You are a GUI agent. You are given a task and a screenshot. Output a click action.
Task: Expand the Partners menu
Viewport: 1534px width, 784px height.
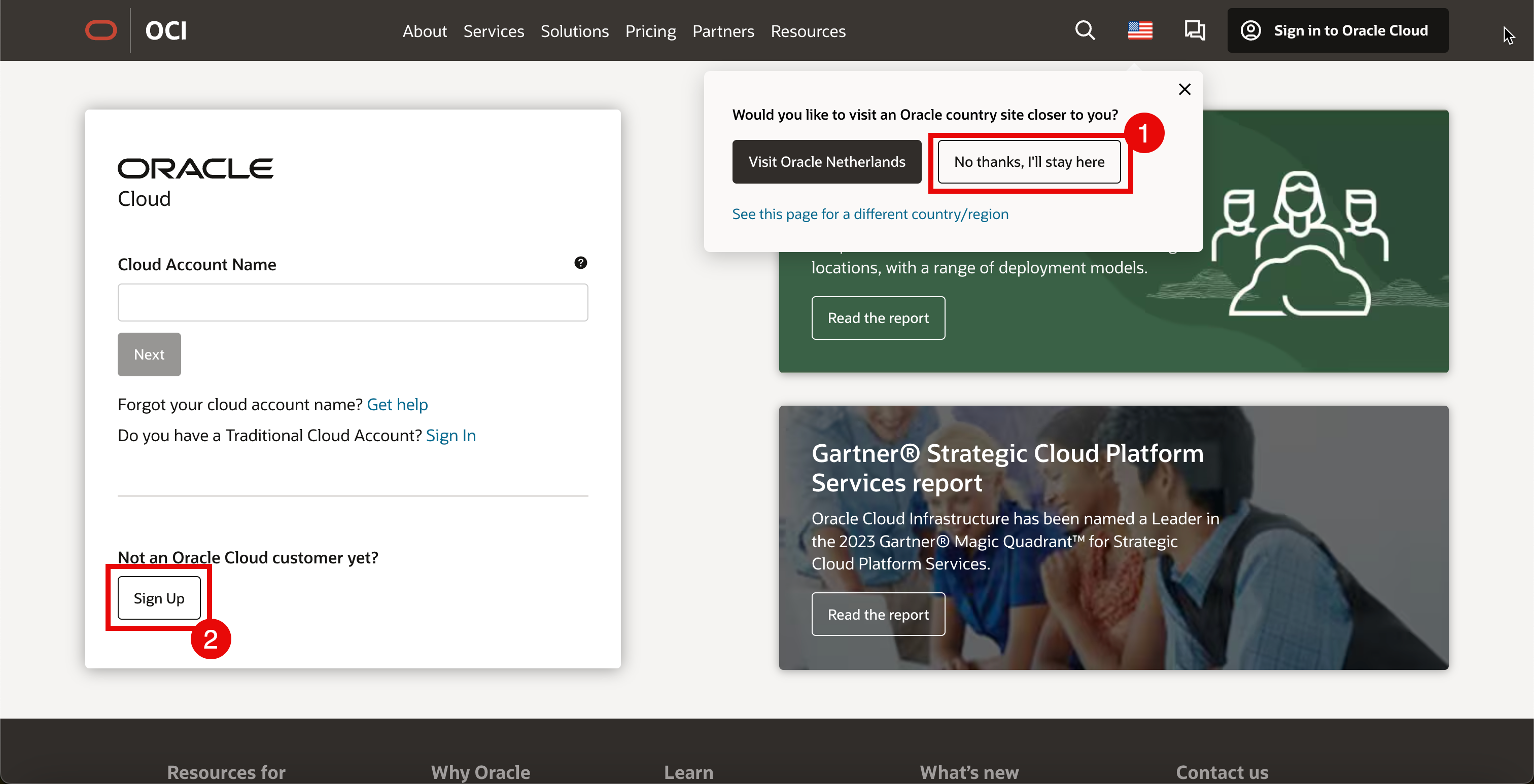722,31
